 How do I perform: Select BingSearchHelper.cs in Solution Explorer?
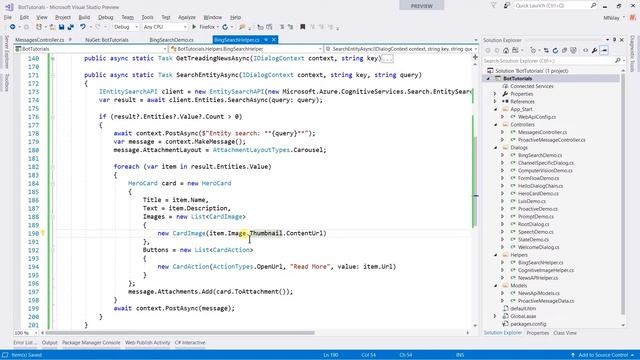pos(540,262)
